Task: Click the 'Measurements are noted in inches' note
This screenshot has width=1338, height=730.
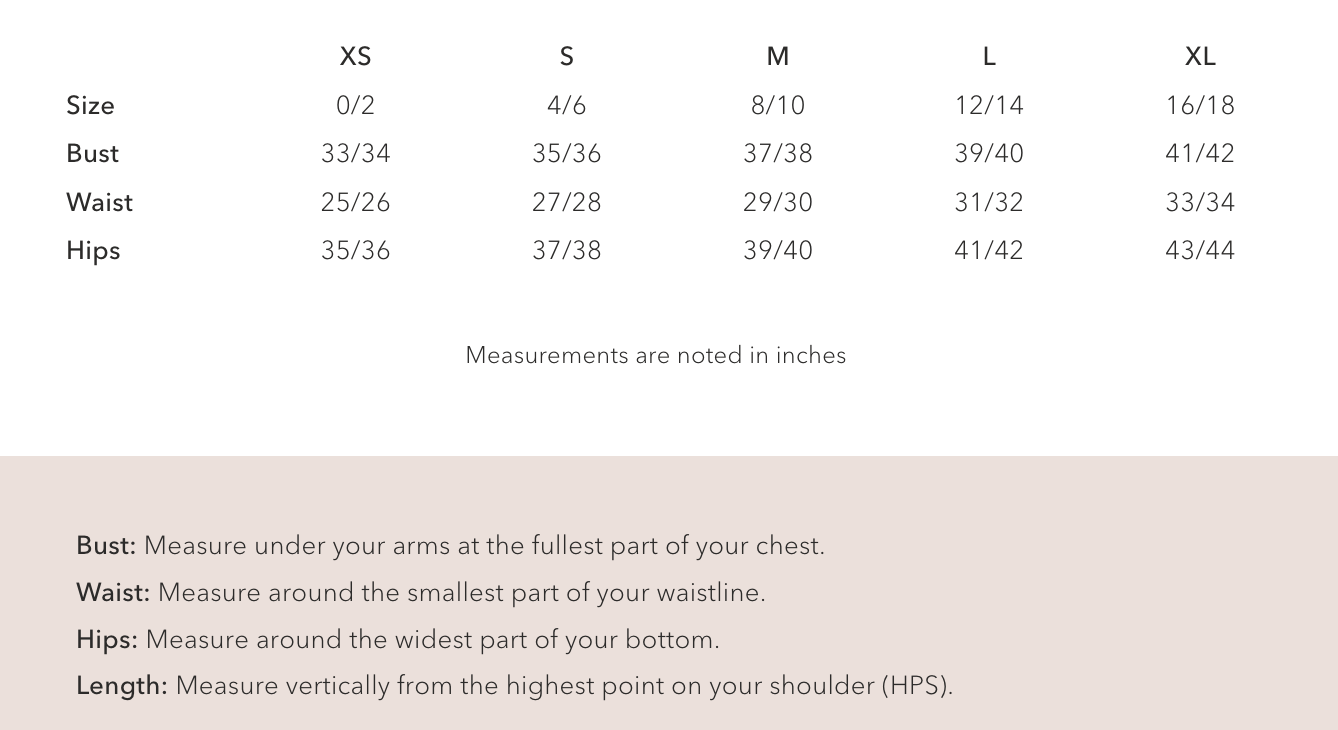Action: click(656, 355)
